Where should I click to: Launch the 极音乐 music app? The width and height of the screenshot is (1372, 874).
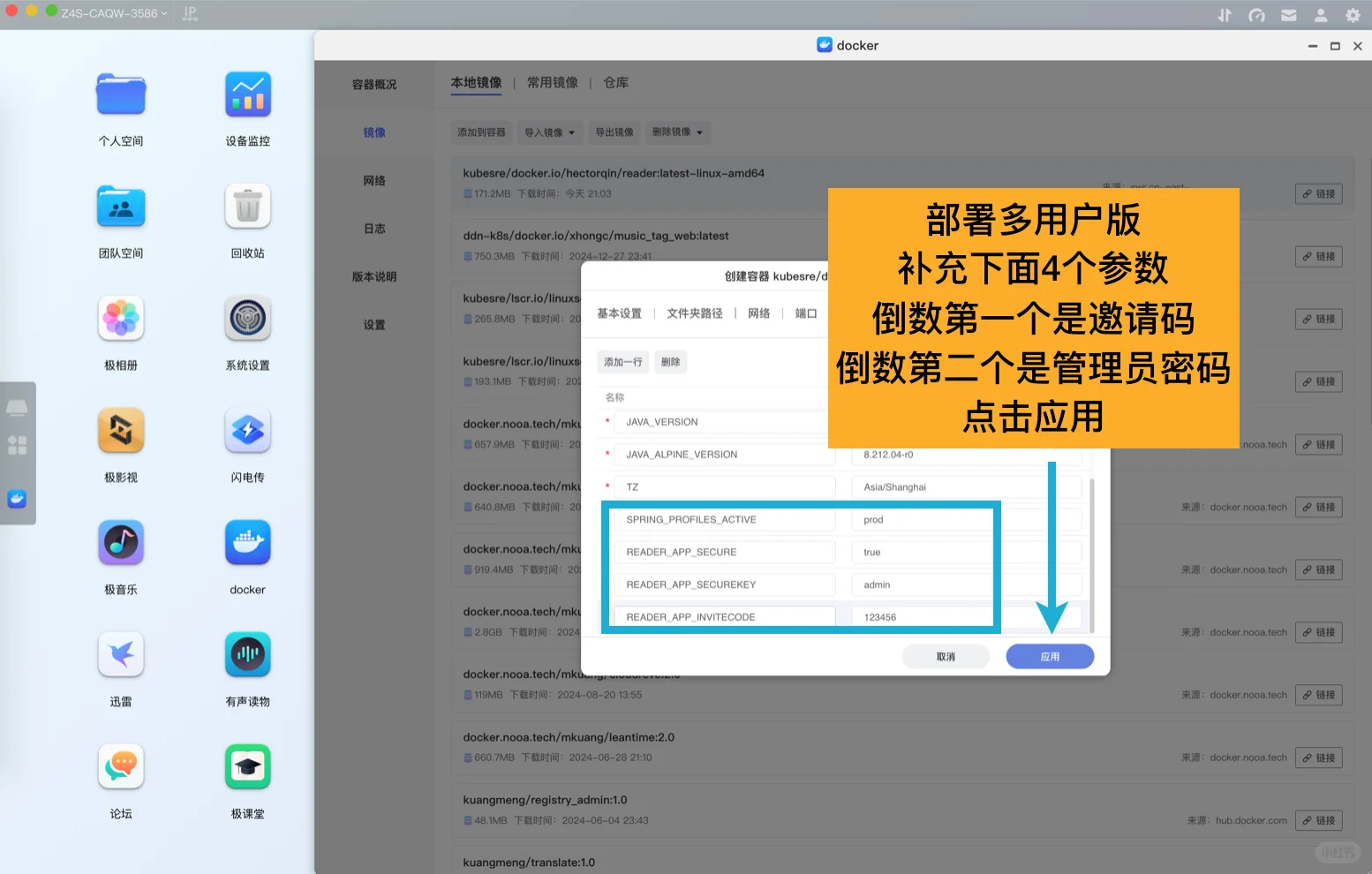(121, 543)
